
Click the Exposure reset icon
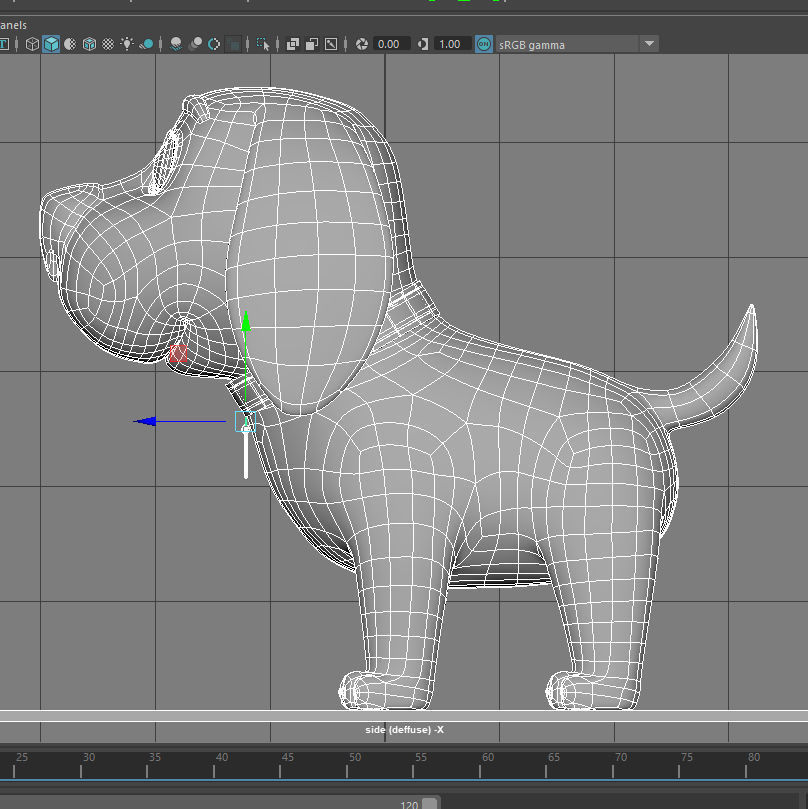(362, 44)
